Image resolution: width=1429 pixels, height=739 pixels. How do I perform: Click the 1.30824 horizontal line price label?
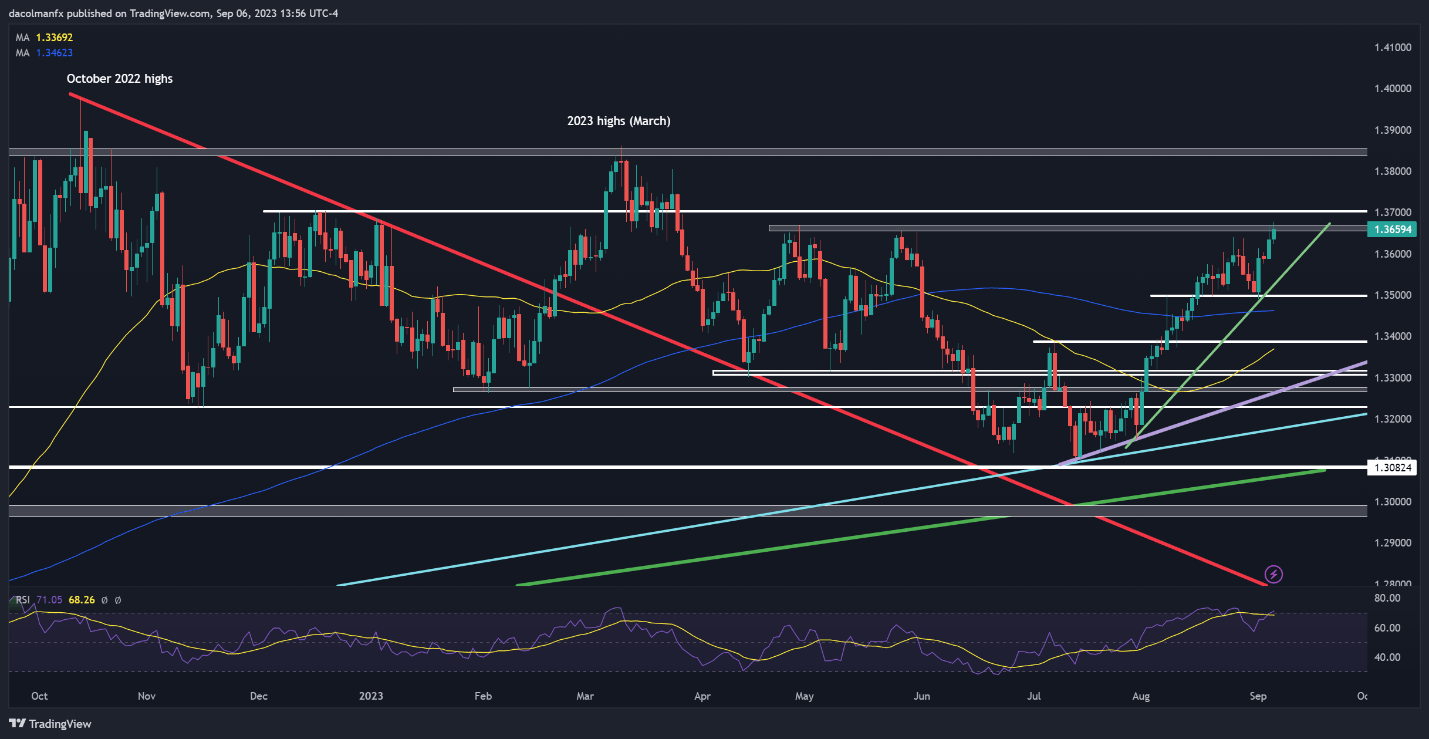tap(1394, 467)
